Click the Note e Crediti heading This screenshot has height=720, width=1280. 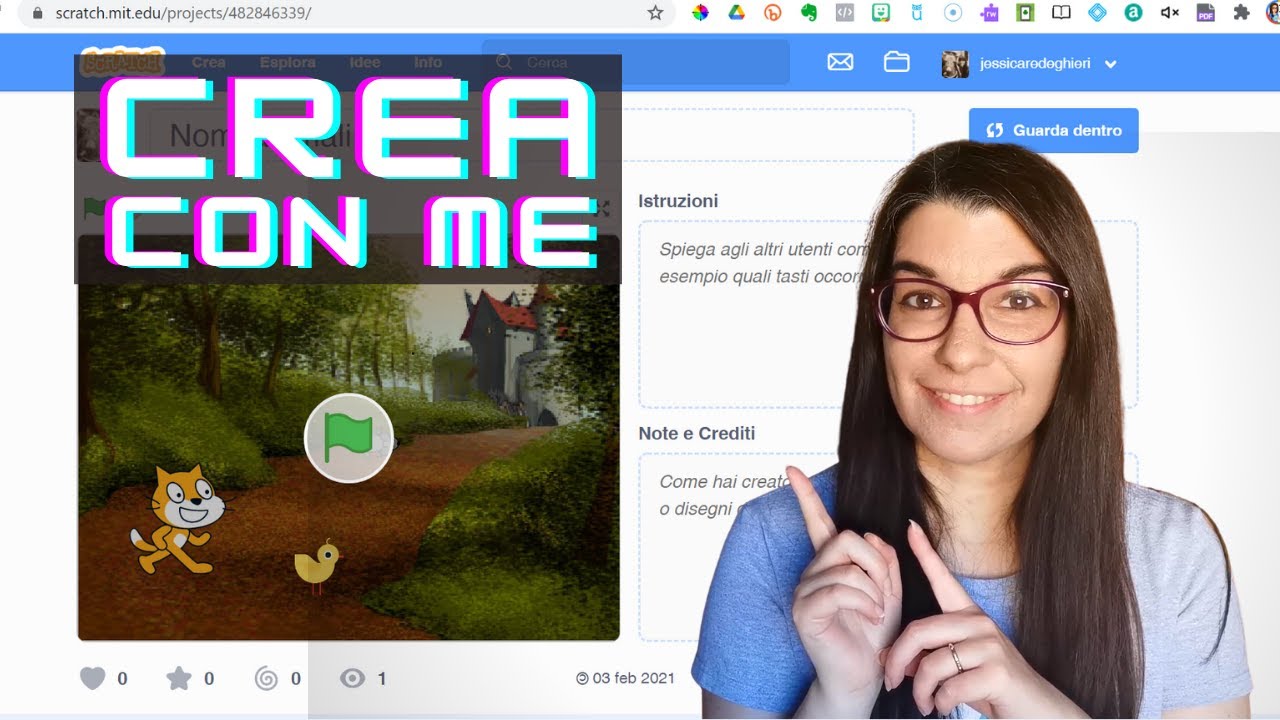click(x=697, y=433)
